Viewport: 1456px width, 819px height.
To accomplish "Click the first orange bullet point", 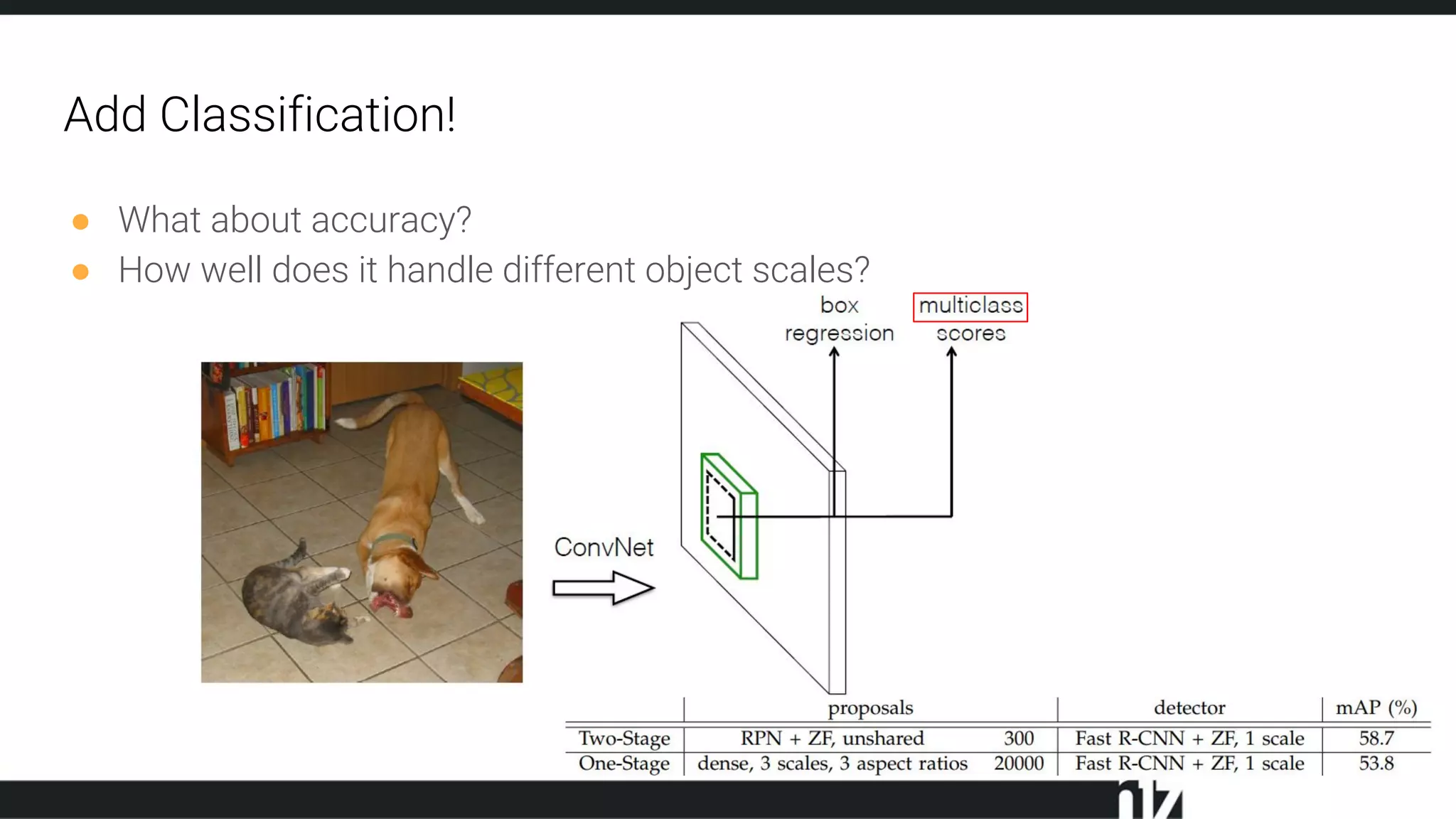I will (81, 222).
